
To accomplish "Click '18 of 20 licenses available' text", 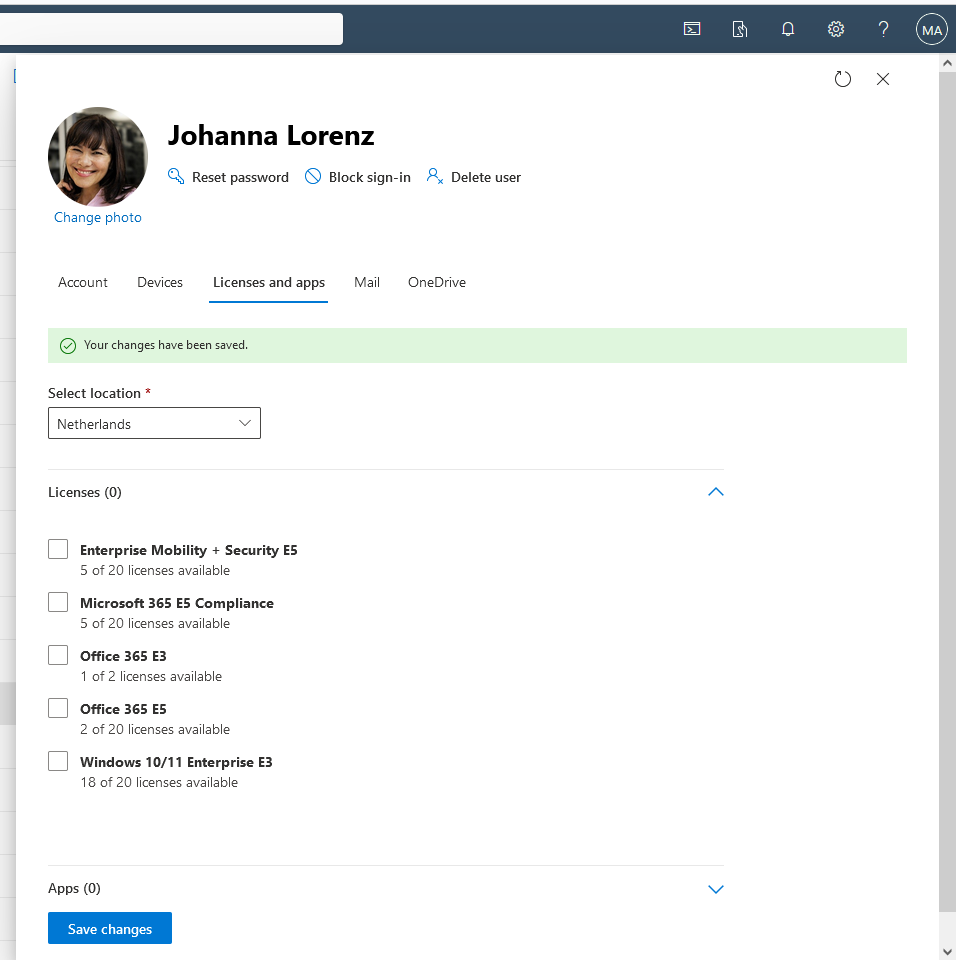I will click(x=159, y=782).
